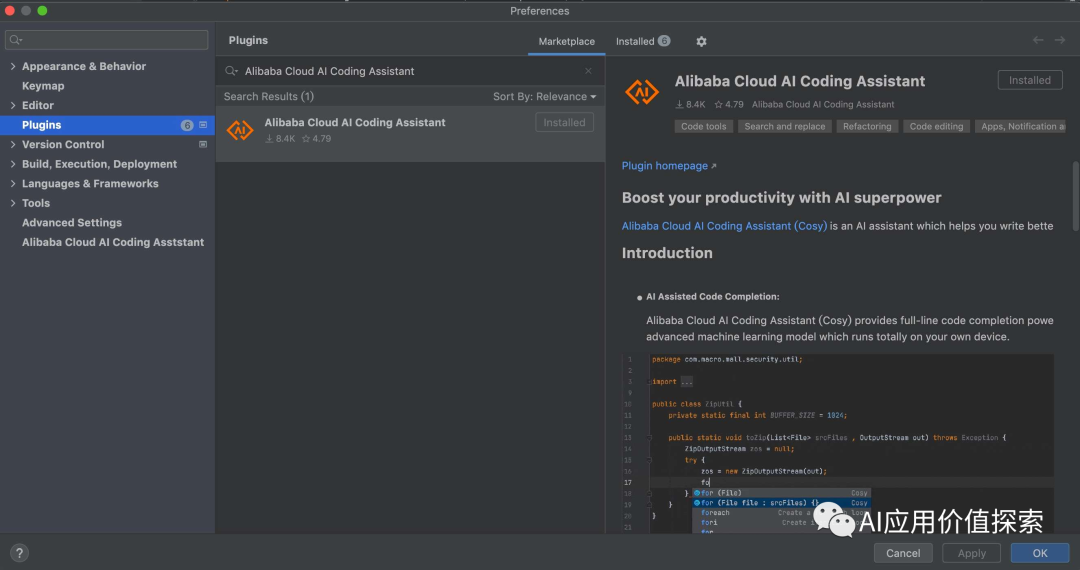1080x570 pixels.
Task: Click the Search Results (1) label
Action: tap(269, 96)
